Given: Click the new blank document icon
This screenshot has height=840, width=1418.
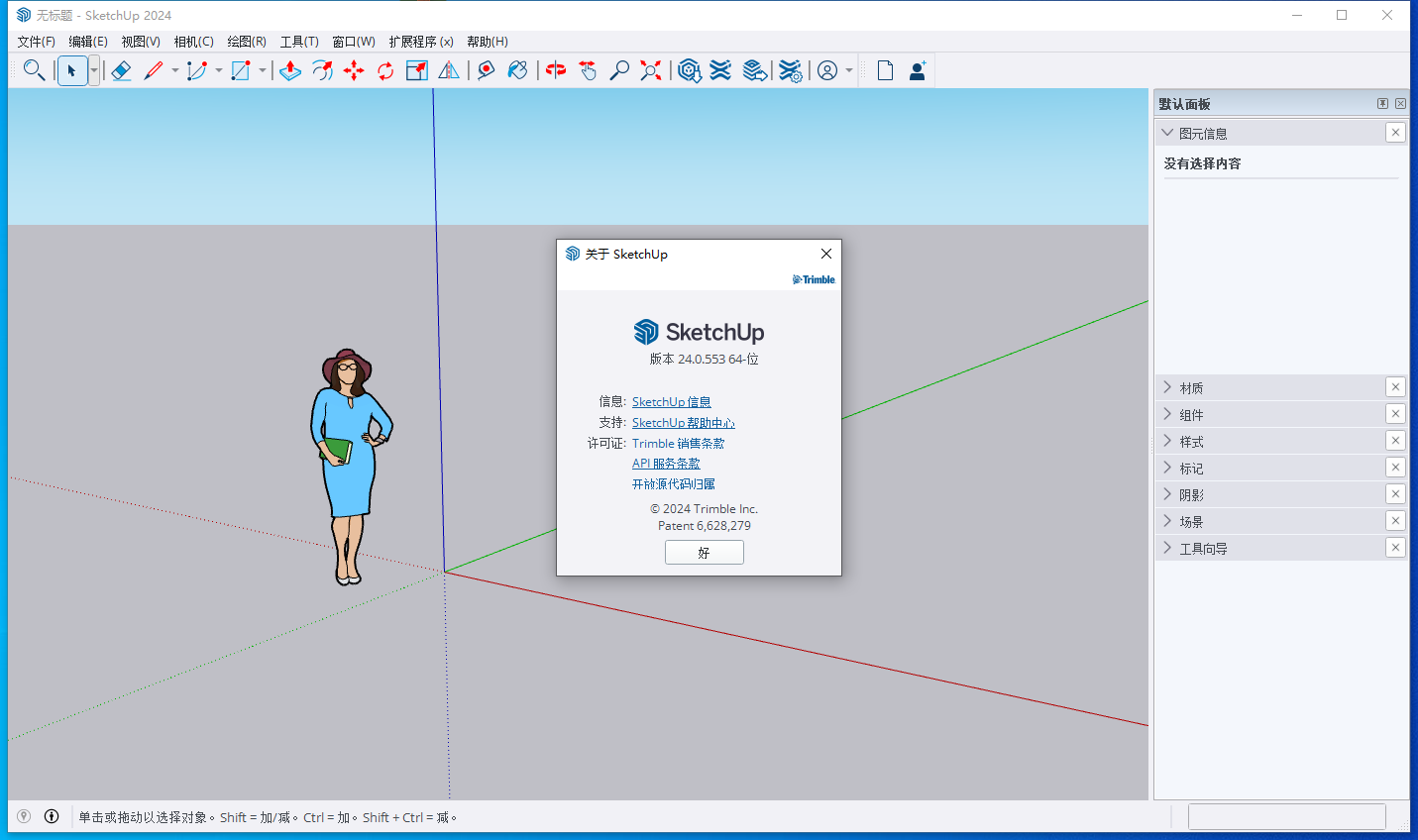Looking at the screenshot, I should tap(885, 70).
